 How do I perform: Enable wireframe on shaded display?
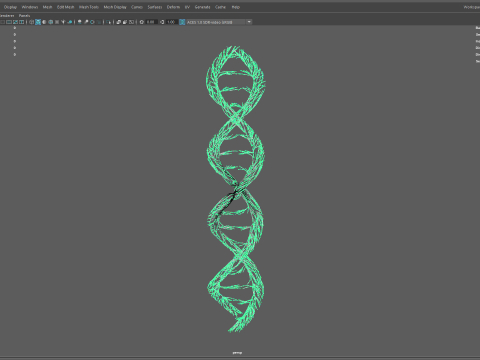point(51,22)
